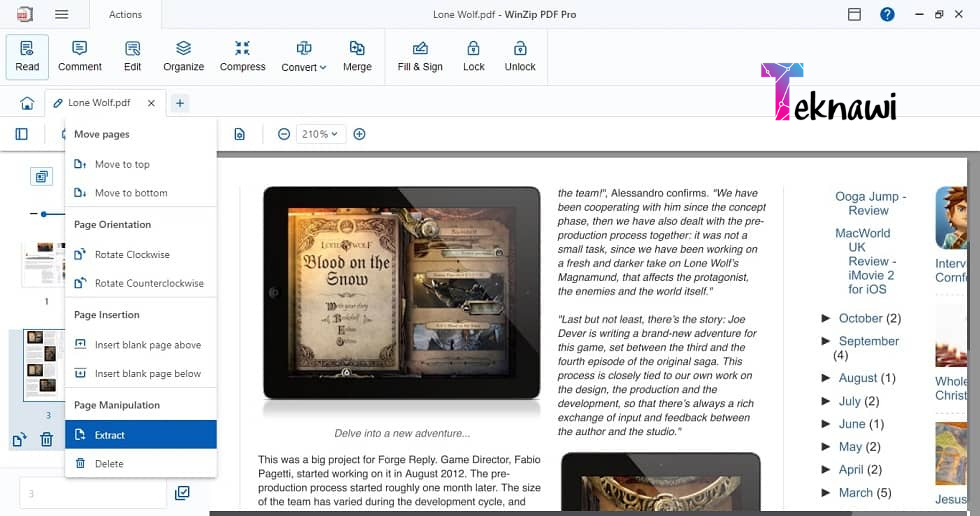980x516 pixels.
Task: Zoom out with the minus button
Action: [284, 134]
